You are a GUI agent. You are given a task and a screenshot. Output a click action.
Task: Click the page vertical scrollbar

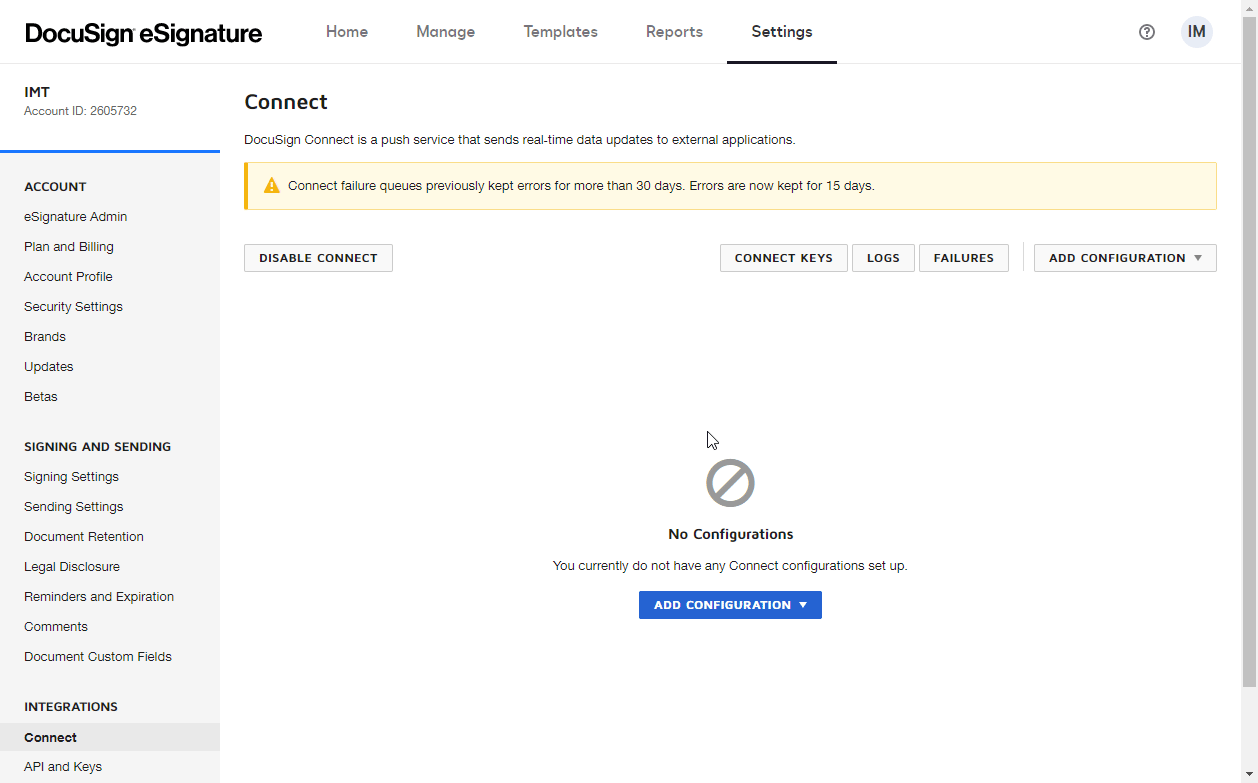coord(1249,350)
